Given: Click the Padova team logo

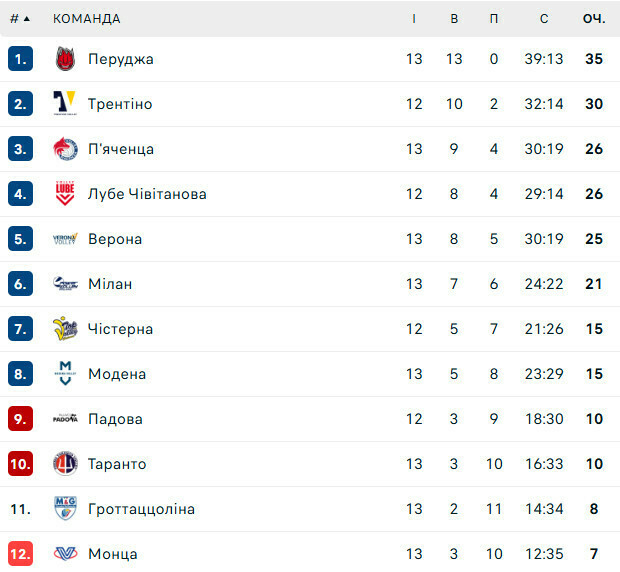Looking at the screenshot, I should [x=65, y=419].
